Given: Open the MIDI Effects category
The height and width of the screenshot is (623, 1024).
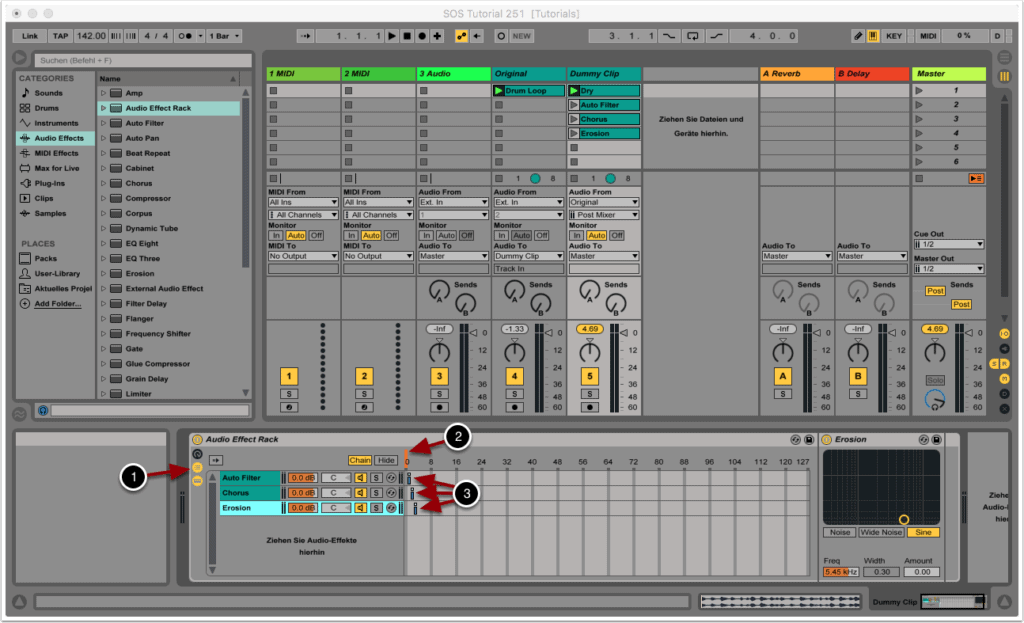Looking at the screenshot, I should [55, 153].
